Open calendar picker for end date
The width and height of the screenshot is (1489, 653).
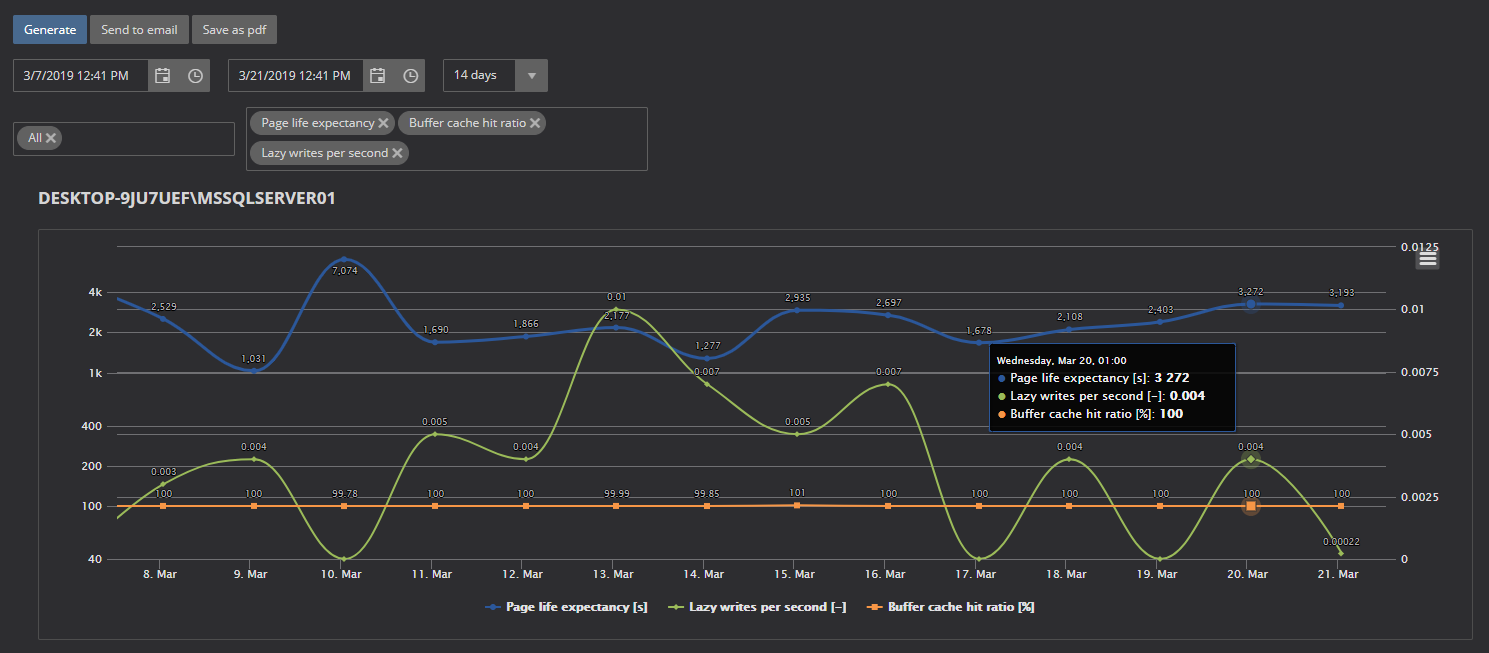(x=378, y=76)
